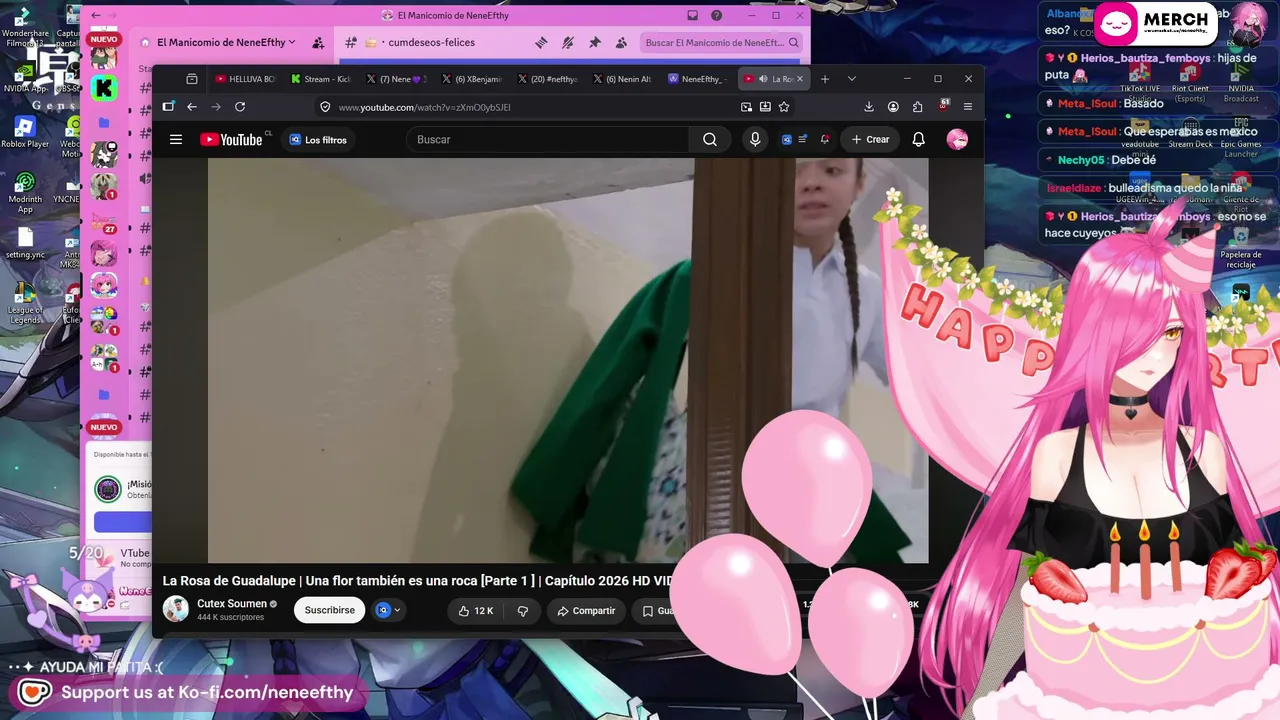The height and width of the screenshot is (720, 1280).
Task: Open Roblox Player desktop shortcut
Action: [25, 132]
